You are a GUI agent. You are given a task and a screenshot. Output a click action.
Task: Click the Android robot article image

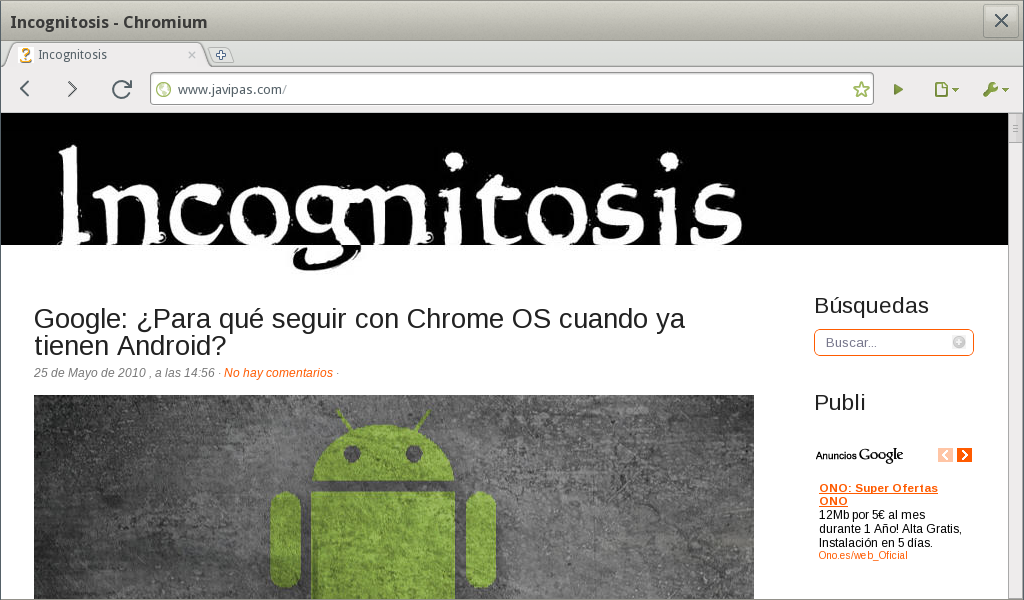[x=394, y=497]
